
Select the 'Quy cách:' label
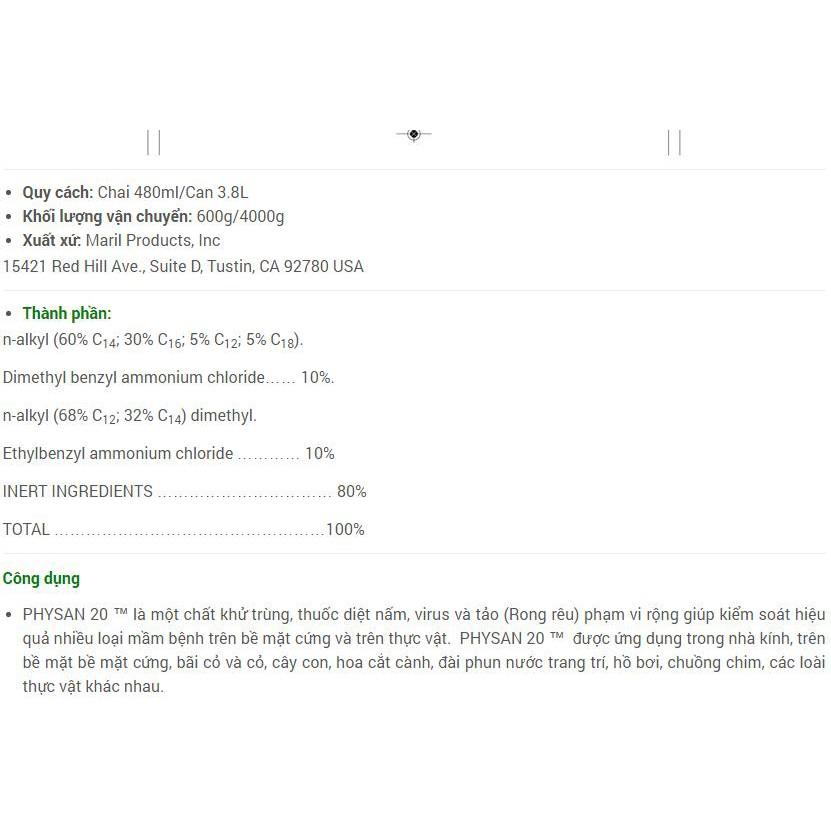[x=58, y=192]
